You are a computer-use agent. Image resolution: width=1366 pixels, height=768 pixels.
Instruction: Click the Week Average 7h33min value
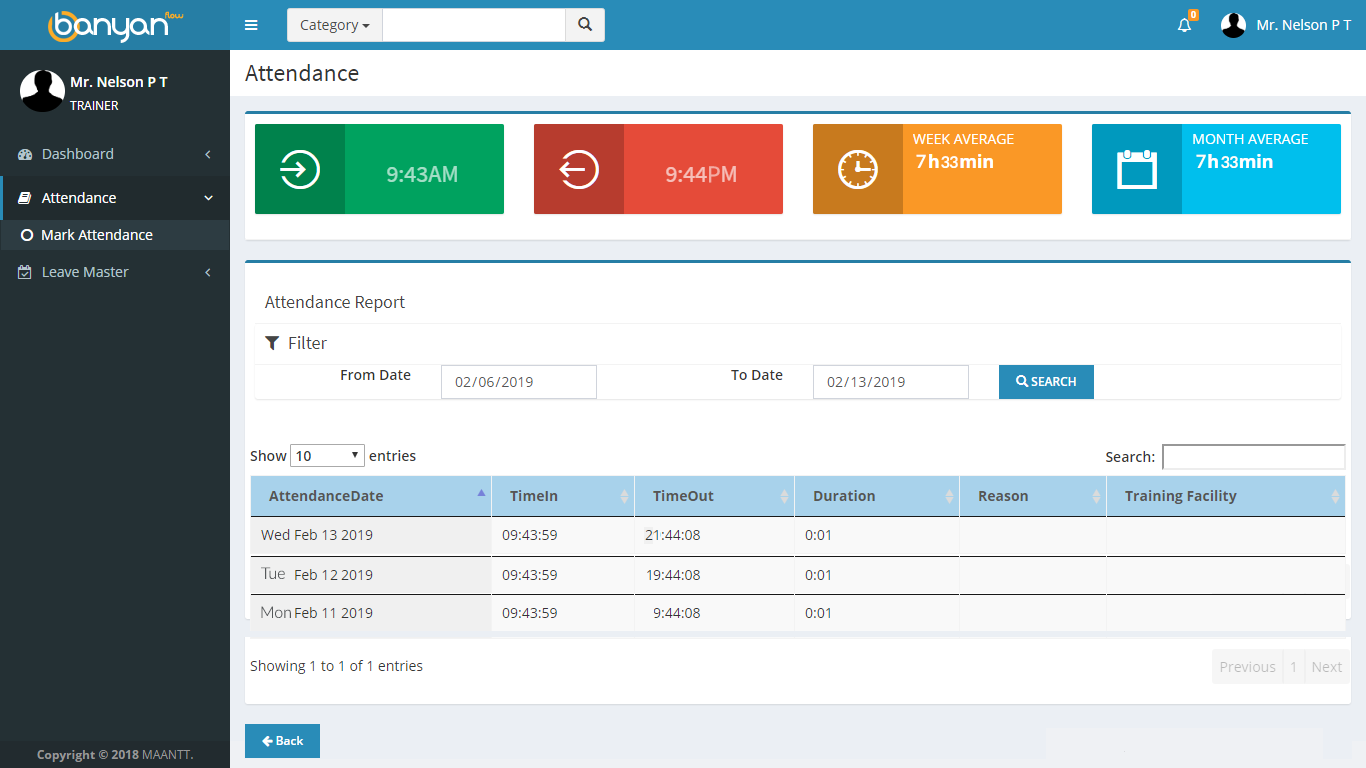pos(955,162)
